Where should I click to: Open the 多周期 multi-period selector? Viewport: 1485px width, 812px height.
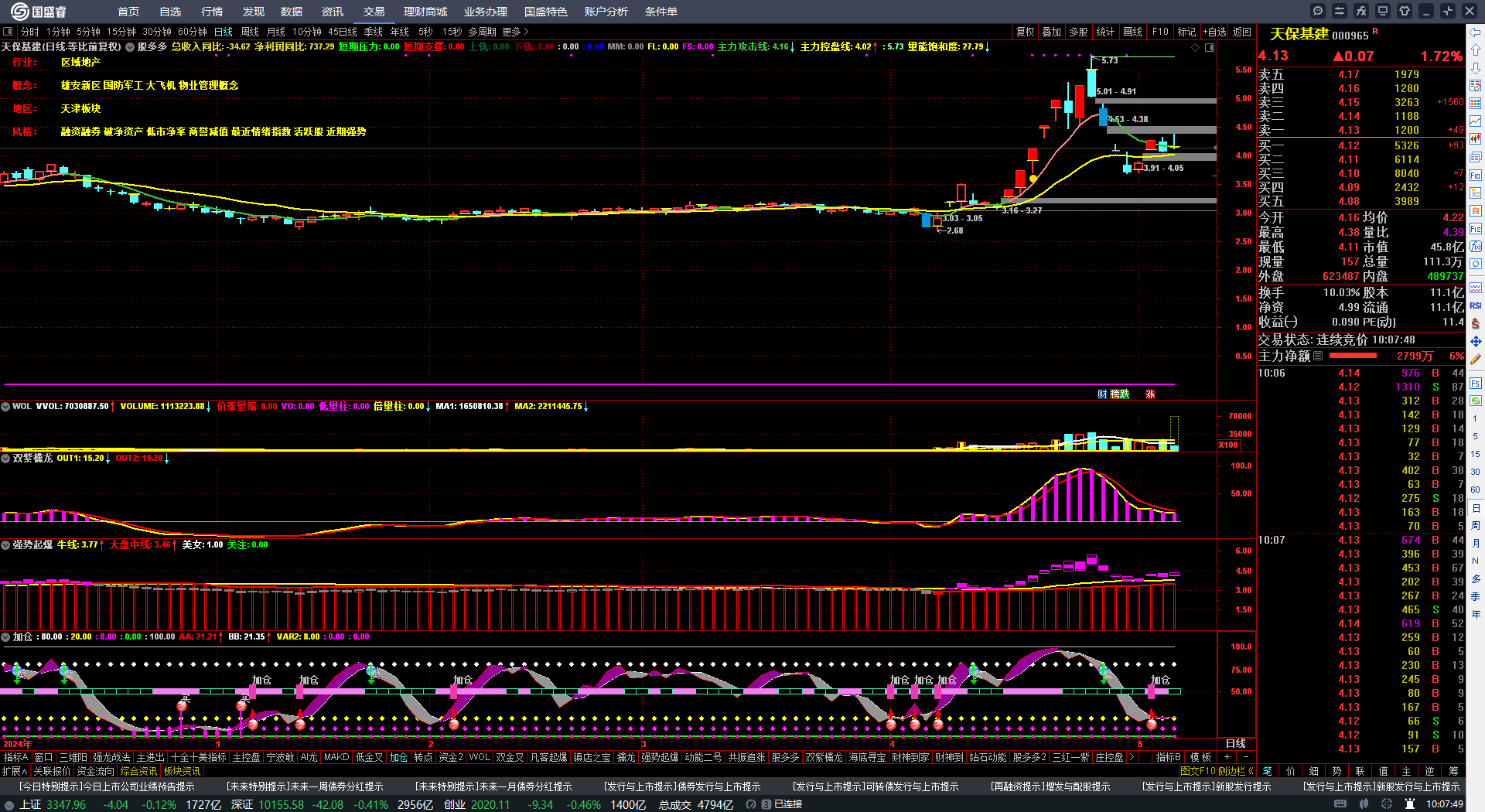pyautogui.click(x=482, y=32)
